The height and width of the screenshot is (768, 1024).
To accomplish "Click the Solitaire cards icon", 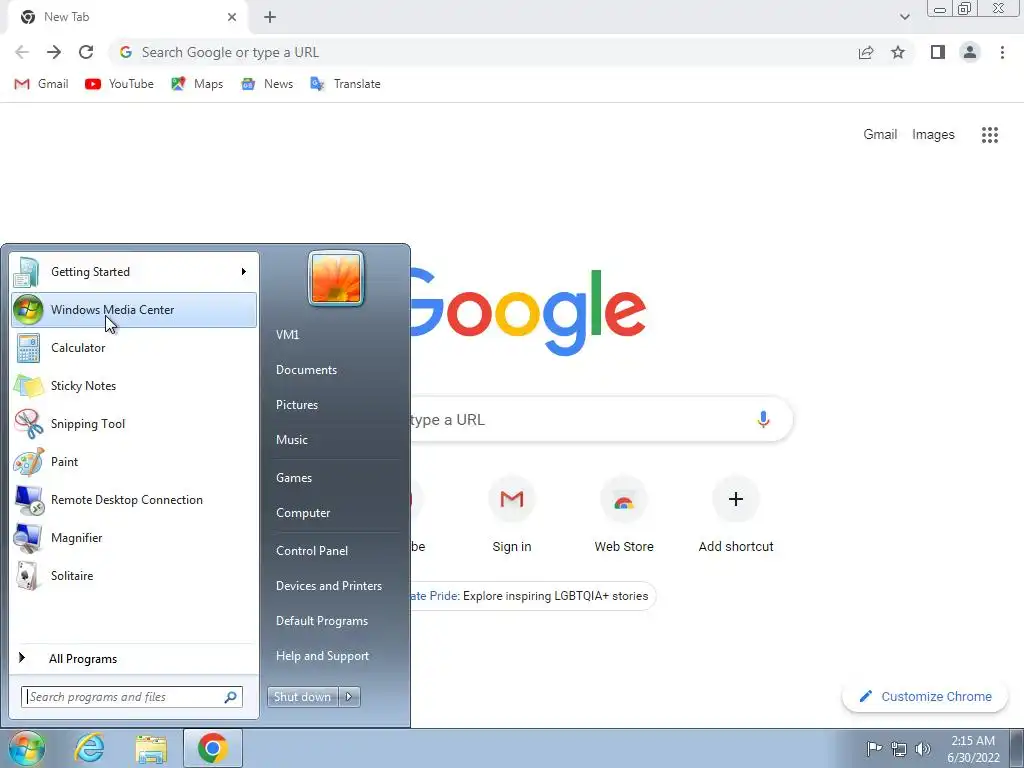I will 29,575.
